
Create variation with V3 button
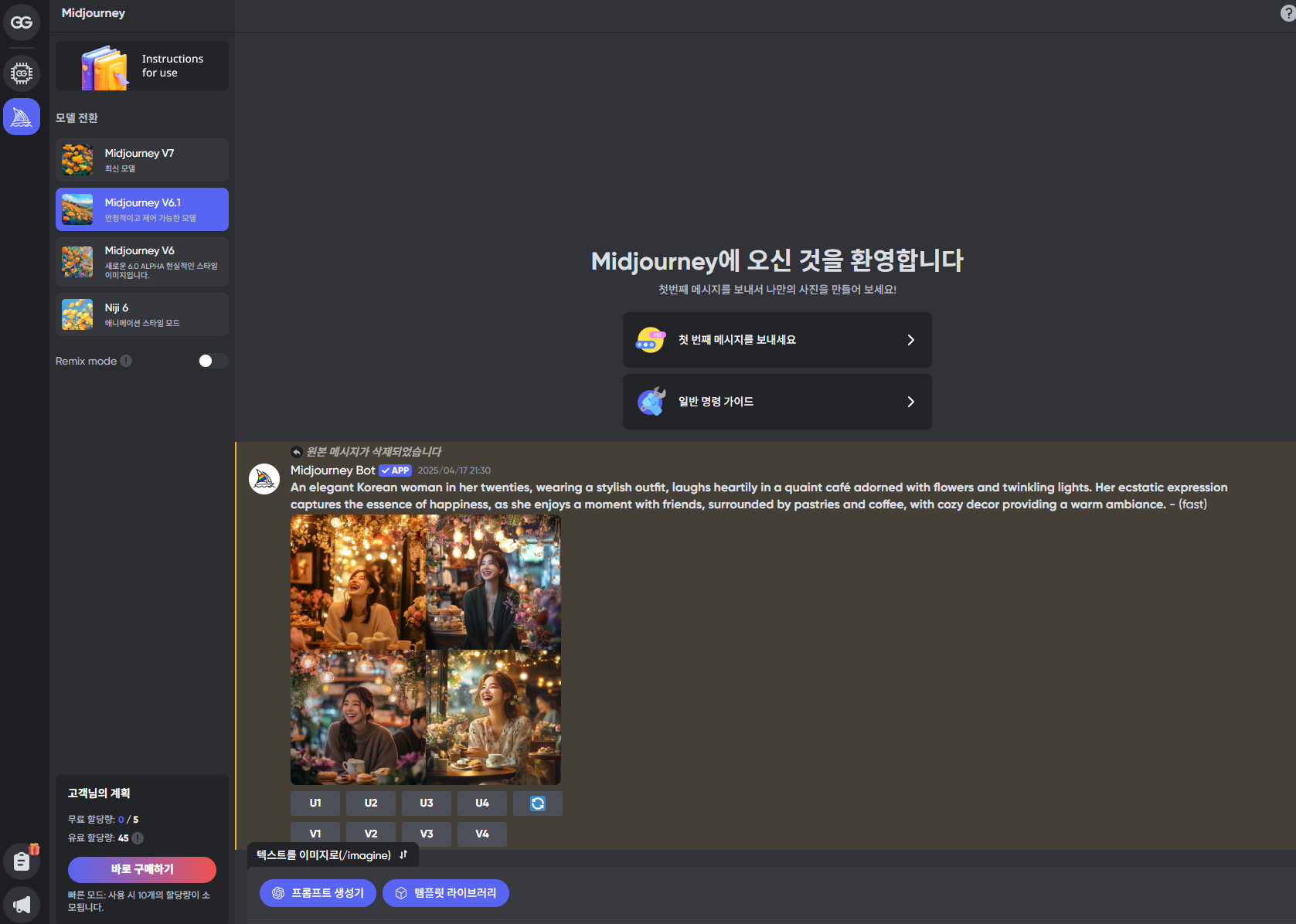point(427,834)
